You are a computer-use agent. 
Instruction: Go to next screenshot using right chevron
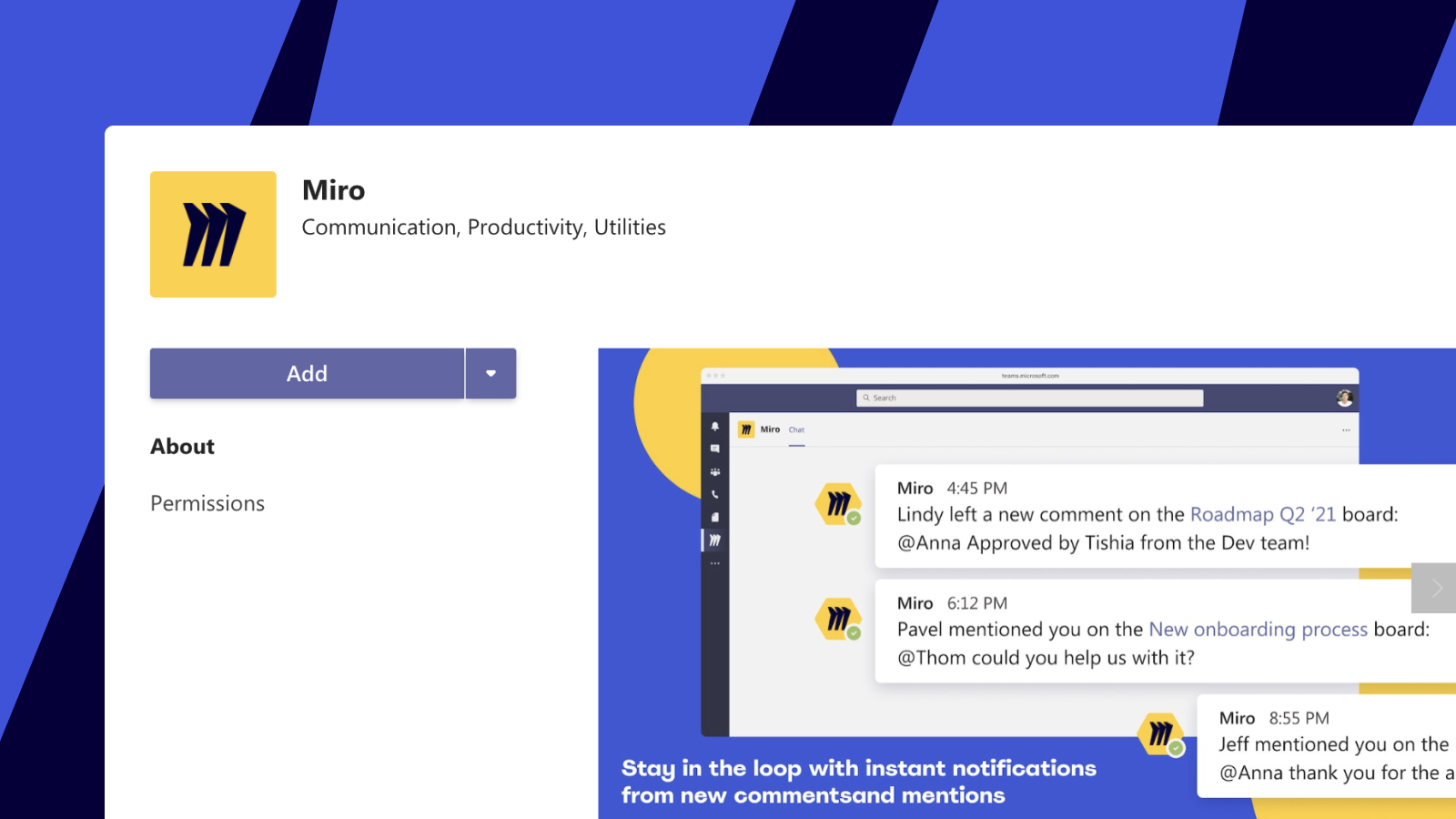coord(1435,588)
